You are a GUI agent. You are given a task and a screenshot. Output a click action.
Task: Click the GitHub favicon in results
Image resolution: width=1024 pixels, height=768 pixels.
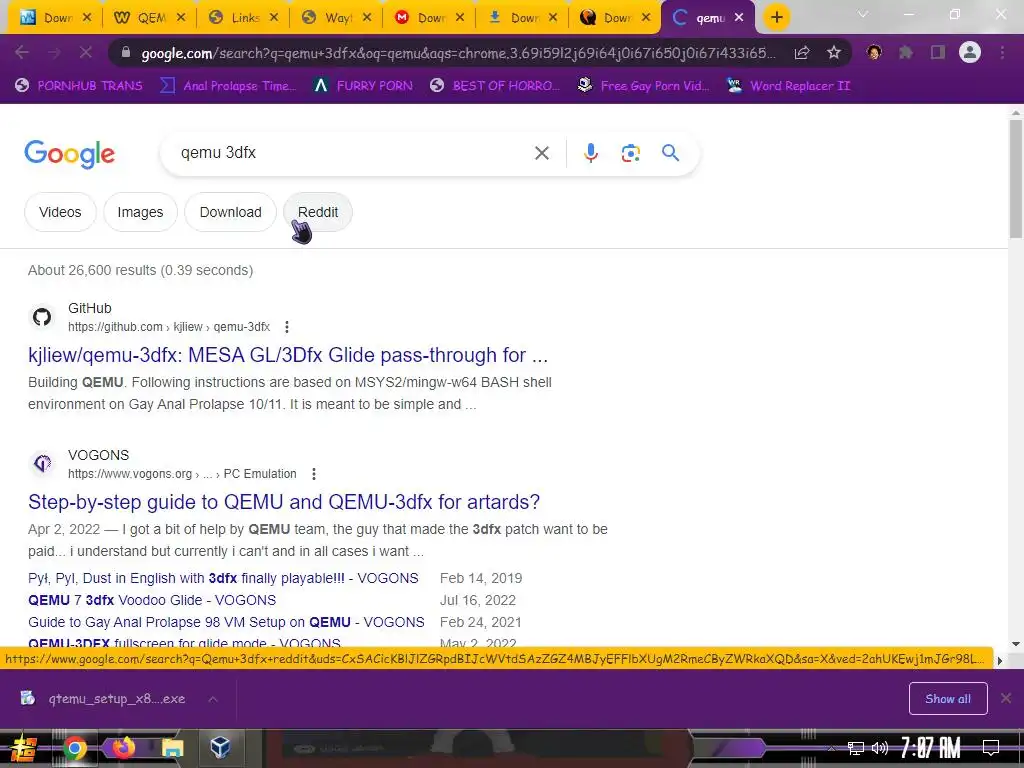42,317
